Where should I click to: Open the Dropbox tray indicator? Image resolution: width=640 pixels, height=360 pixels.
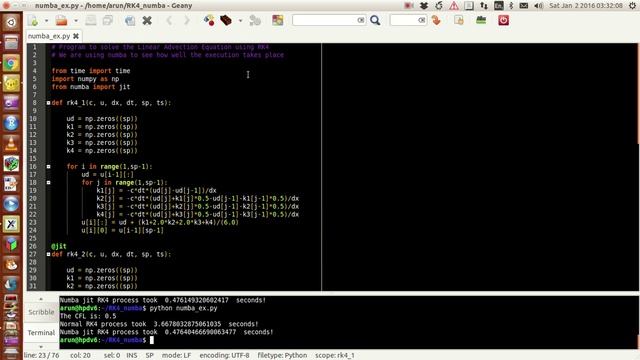pos(424,6)
